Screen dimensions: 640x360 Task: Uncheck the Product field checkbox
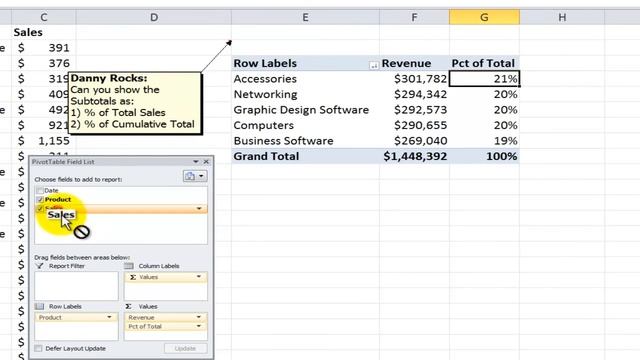pos(40,200)
